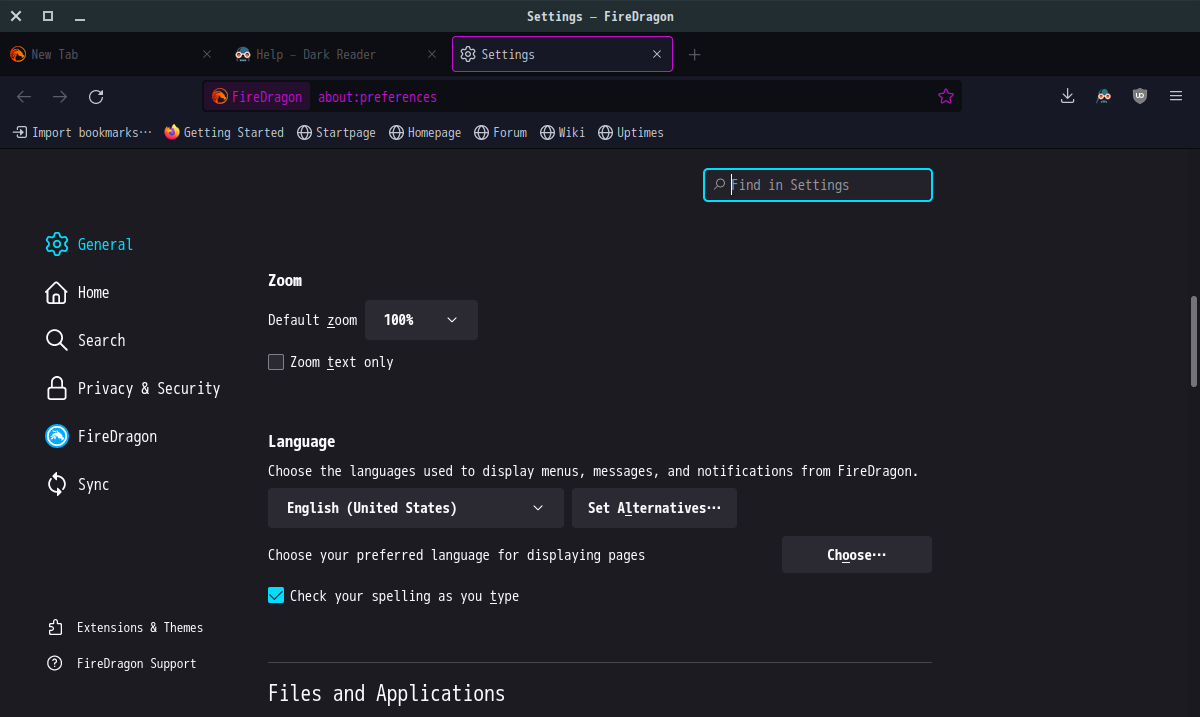Image resolution: width=1200 pixels, height=717 pixels.
Task: Open the Homepage bookmark
Action: pyautogui.click(x=425, y=132)
